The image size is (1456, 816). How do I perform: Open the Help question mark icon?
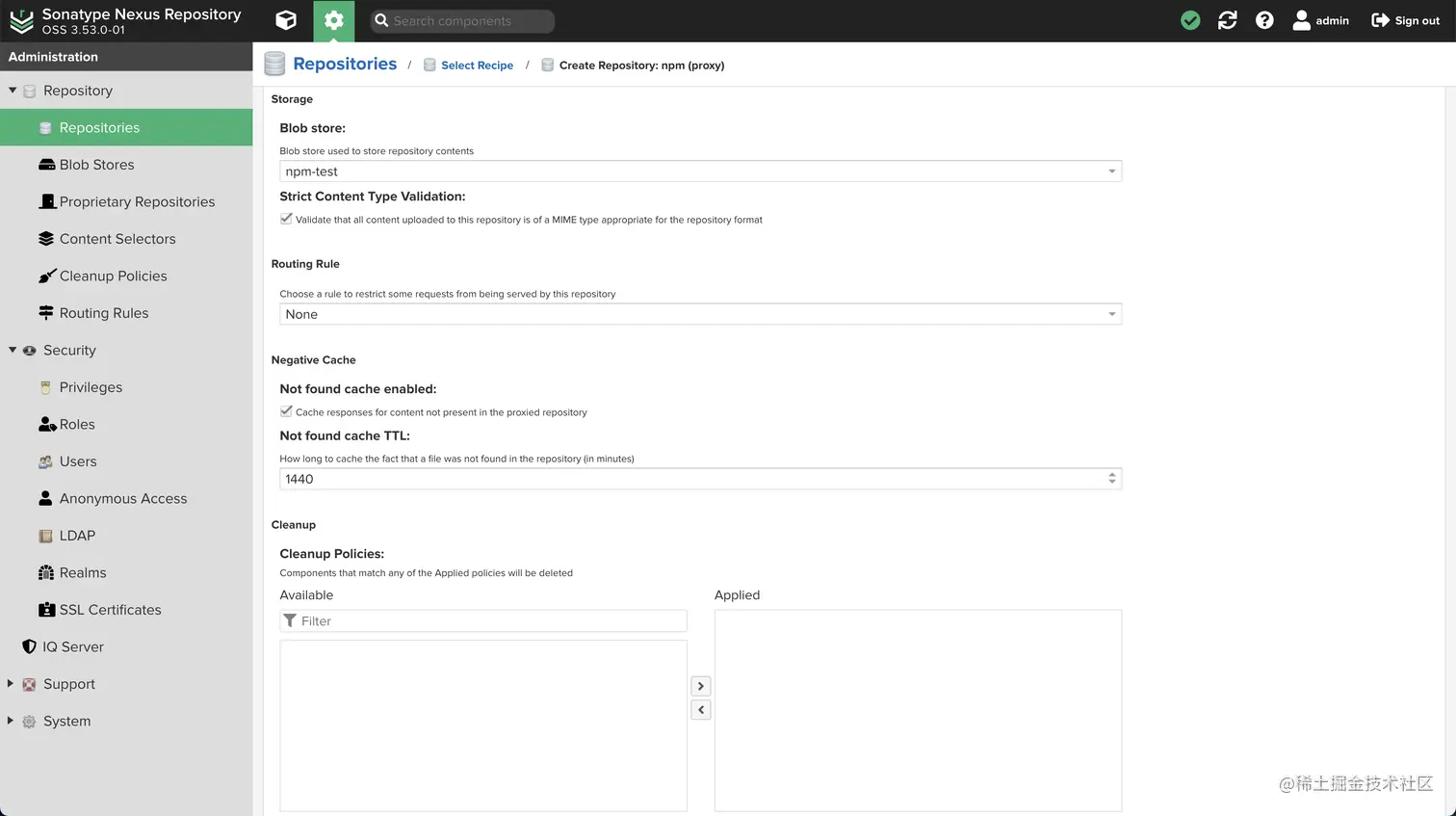[x=1264, y=20]
